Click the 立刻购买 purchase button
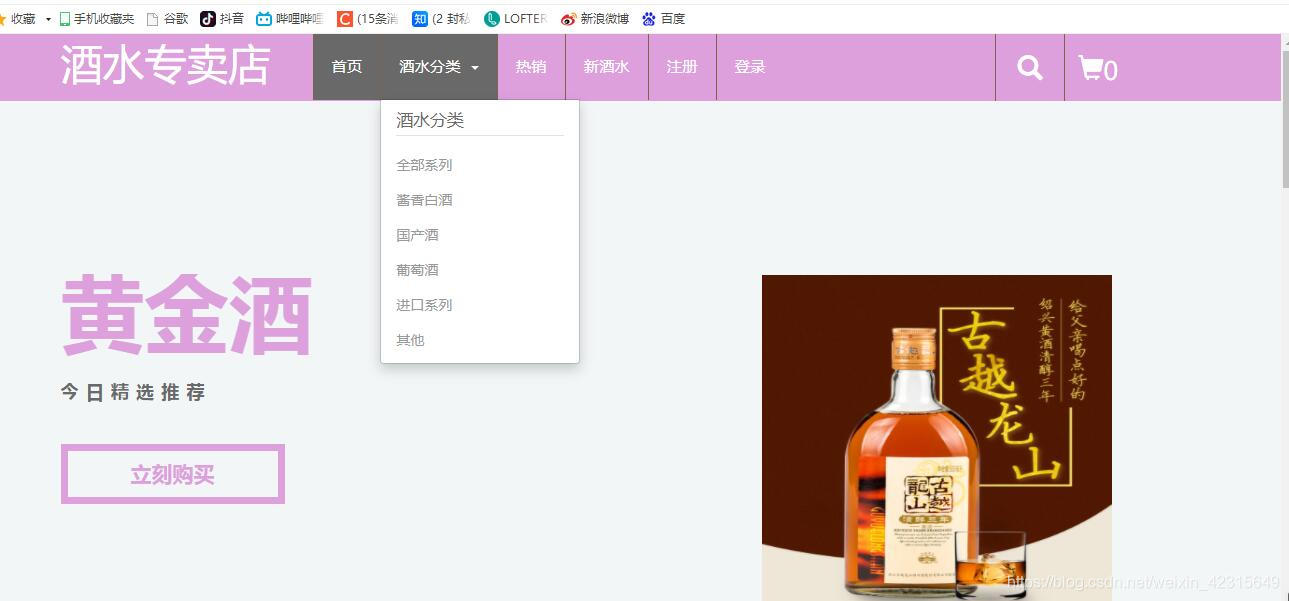 [172, 473]
